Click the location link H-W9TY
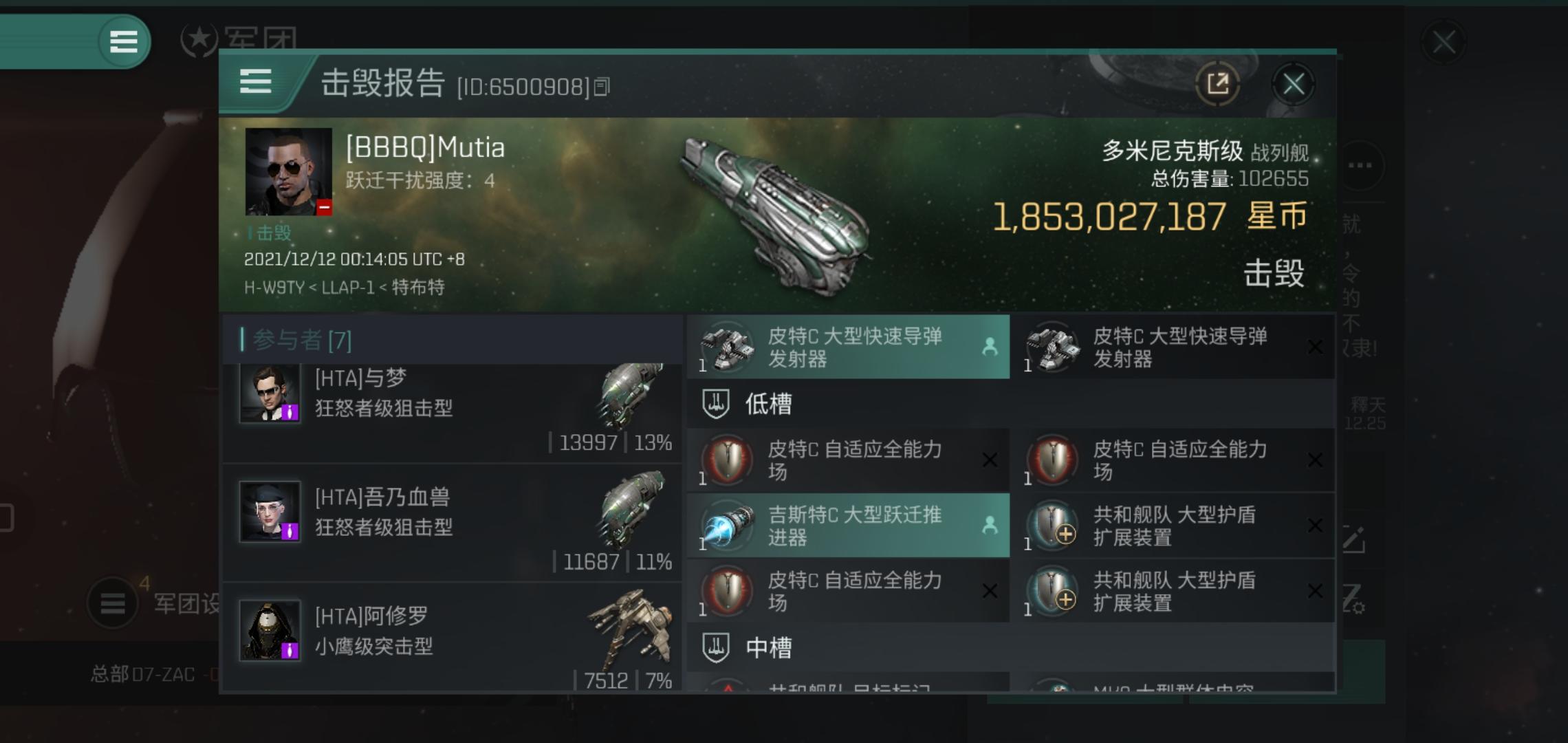The width and height of the screenshot is (1568, 743). click(x=273, y=287)
